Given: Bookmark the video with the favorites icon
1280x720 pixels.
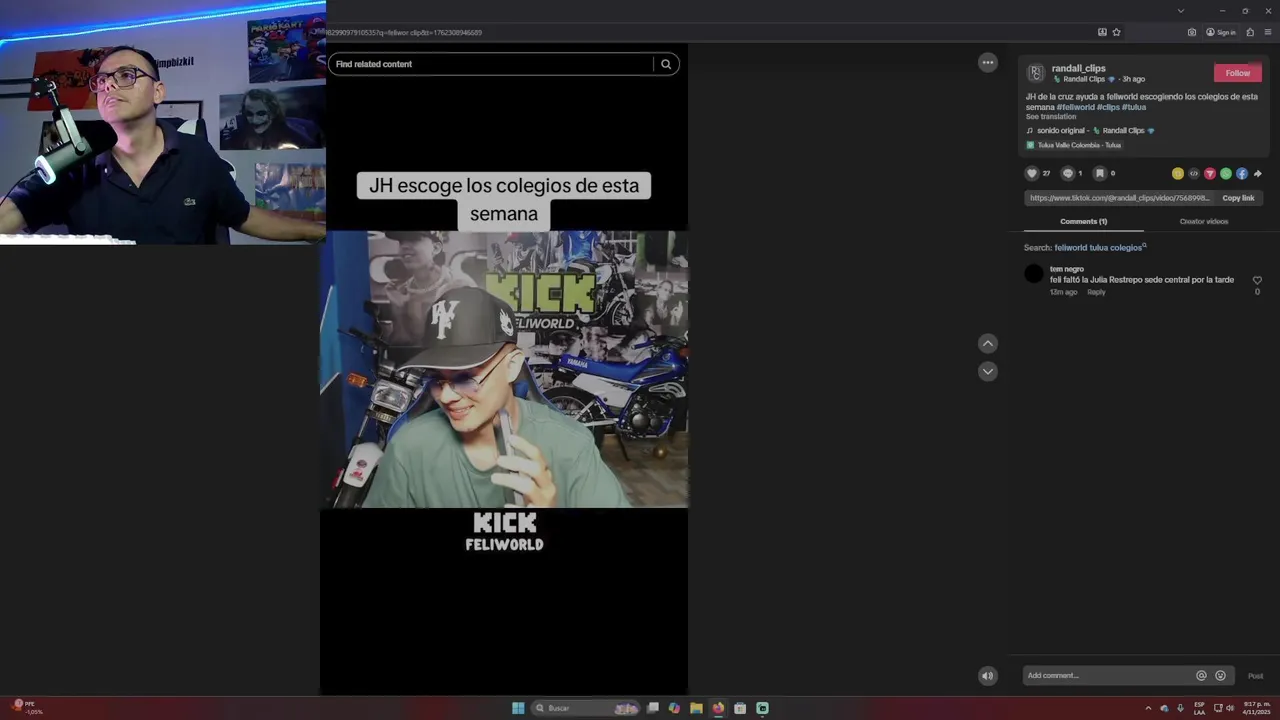Looking at the screenshot, I should pos(1099,173).
